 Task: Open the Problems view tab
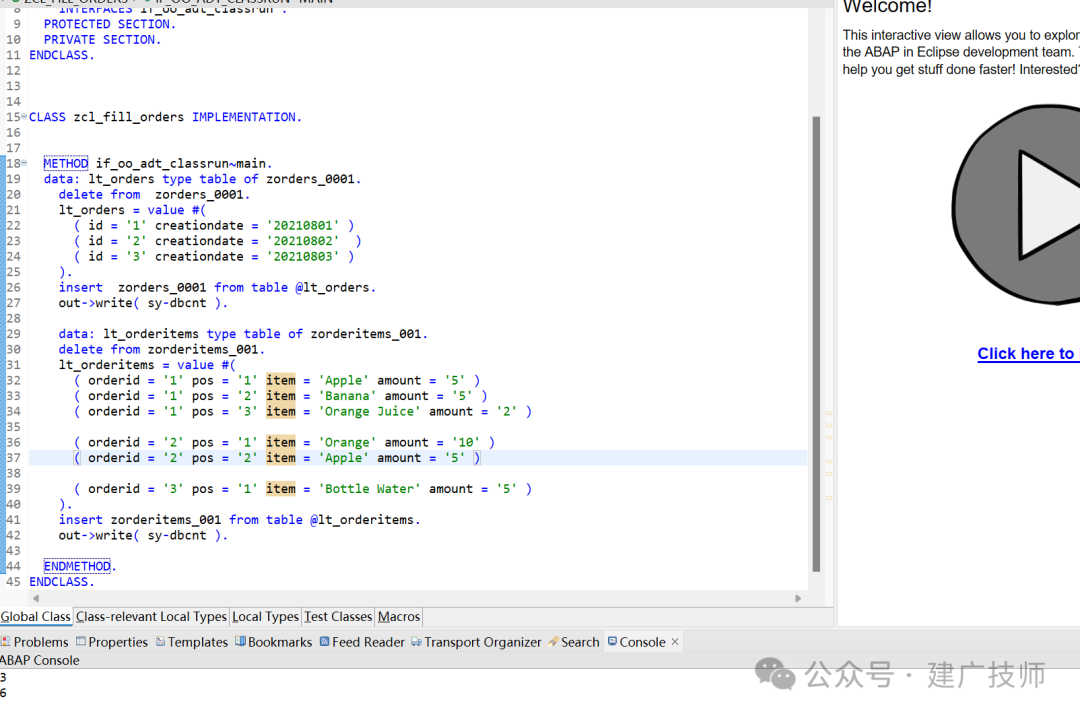(34, 642)
